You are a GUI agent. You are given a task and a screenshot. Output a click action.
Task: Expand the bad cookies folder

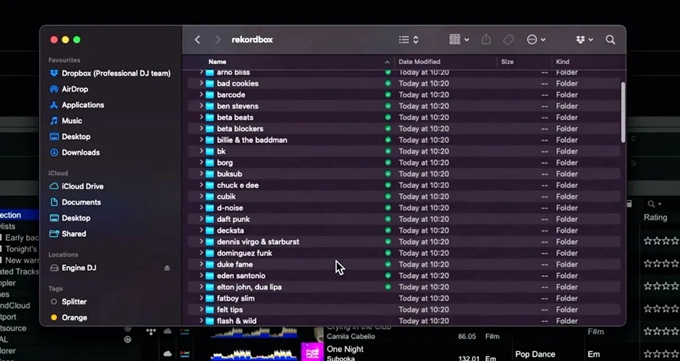click(x=201, y=83)
